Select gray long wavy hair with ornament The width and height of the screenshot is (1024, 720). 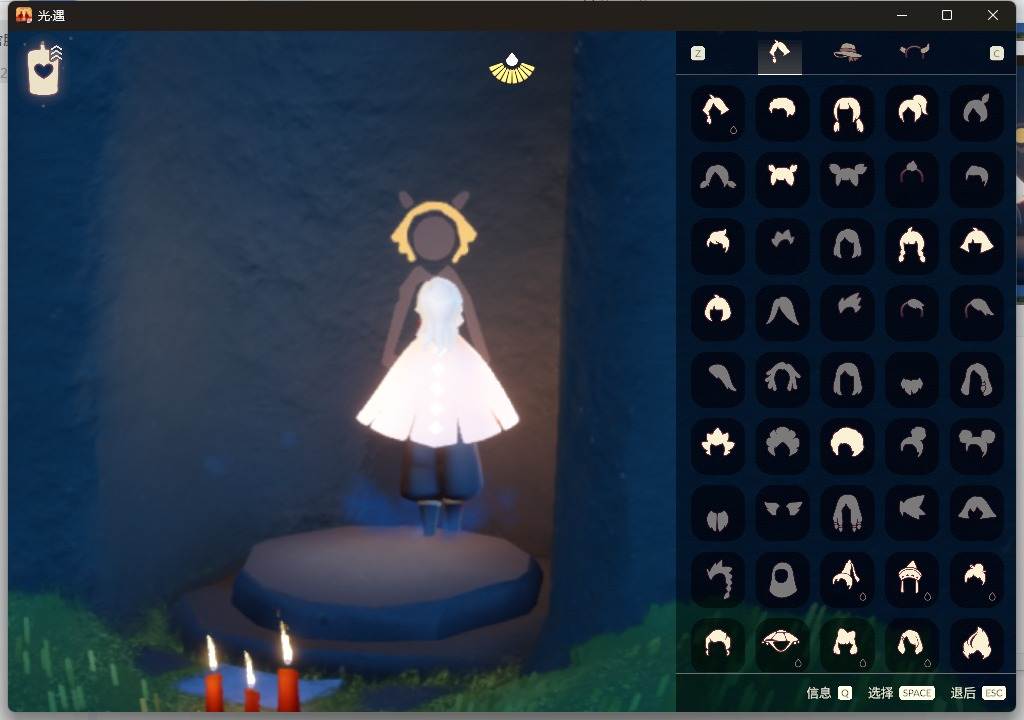tap(976, 379)
